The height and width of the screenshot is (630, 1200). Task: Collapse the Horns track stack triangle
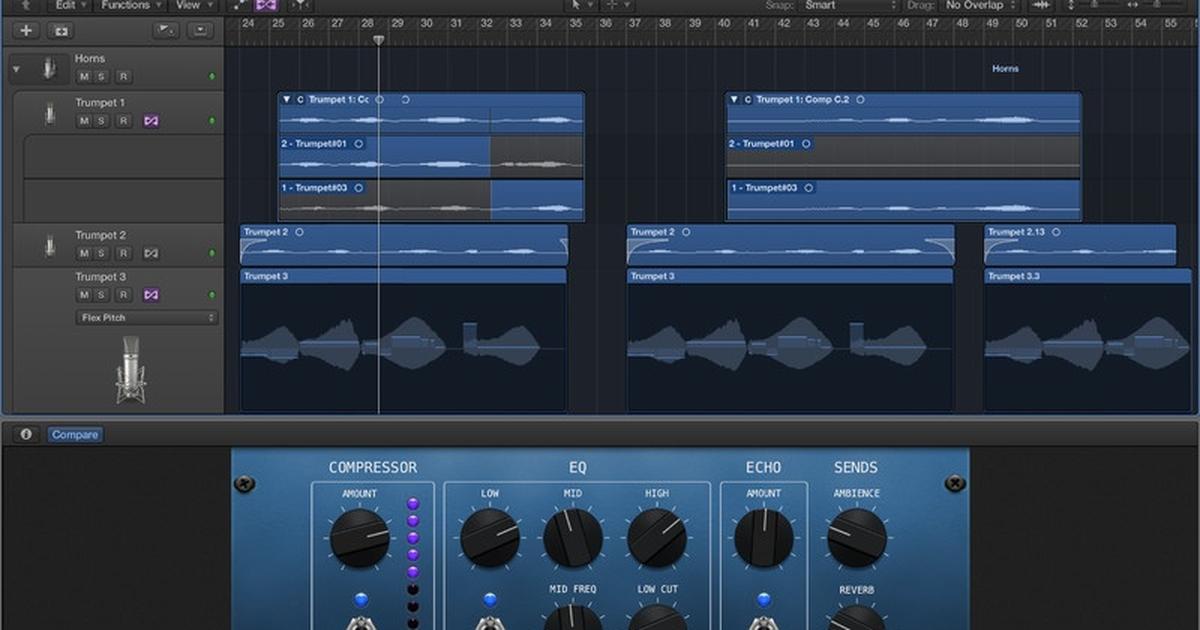[16, 69]
